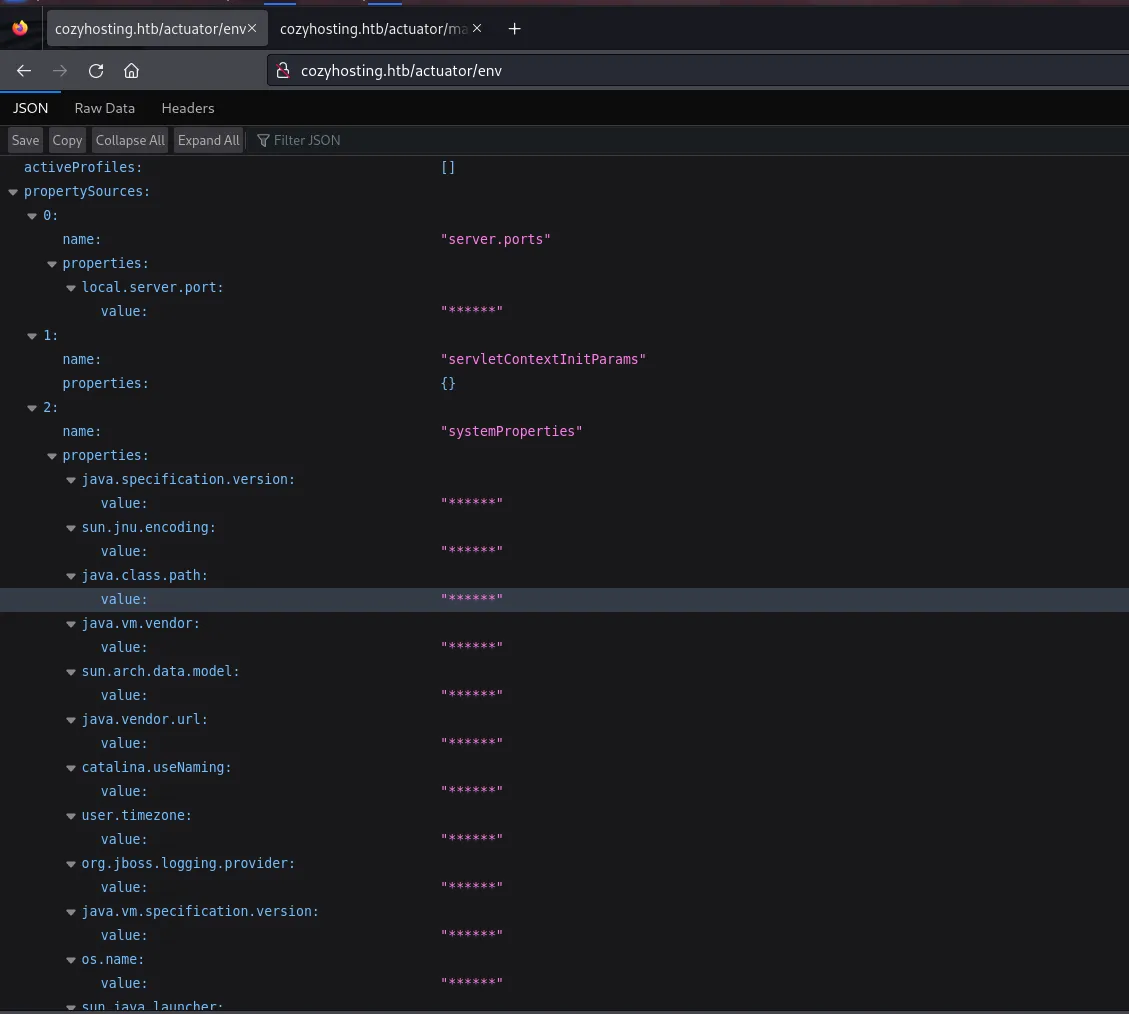Expand All JSON nodes

(x=208, y=140)
